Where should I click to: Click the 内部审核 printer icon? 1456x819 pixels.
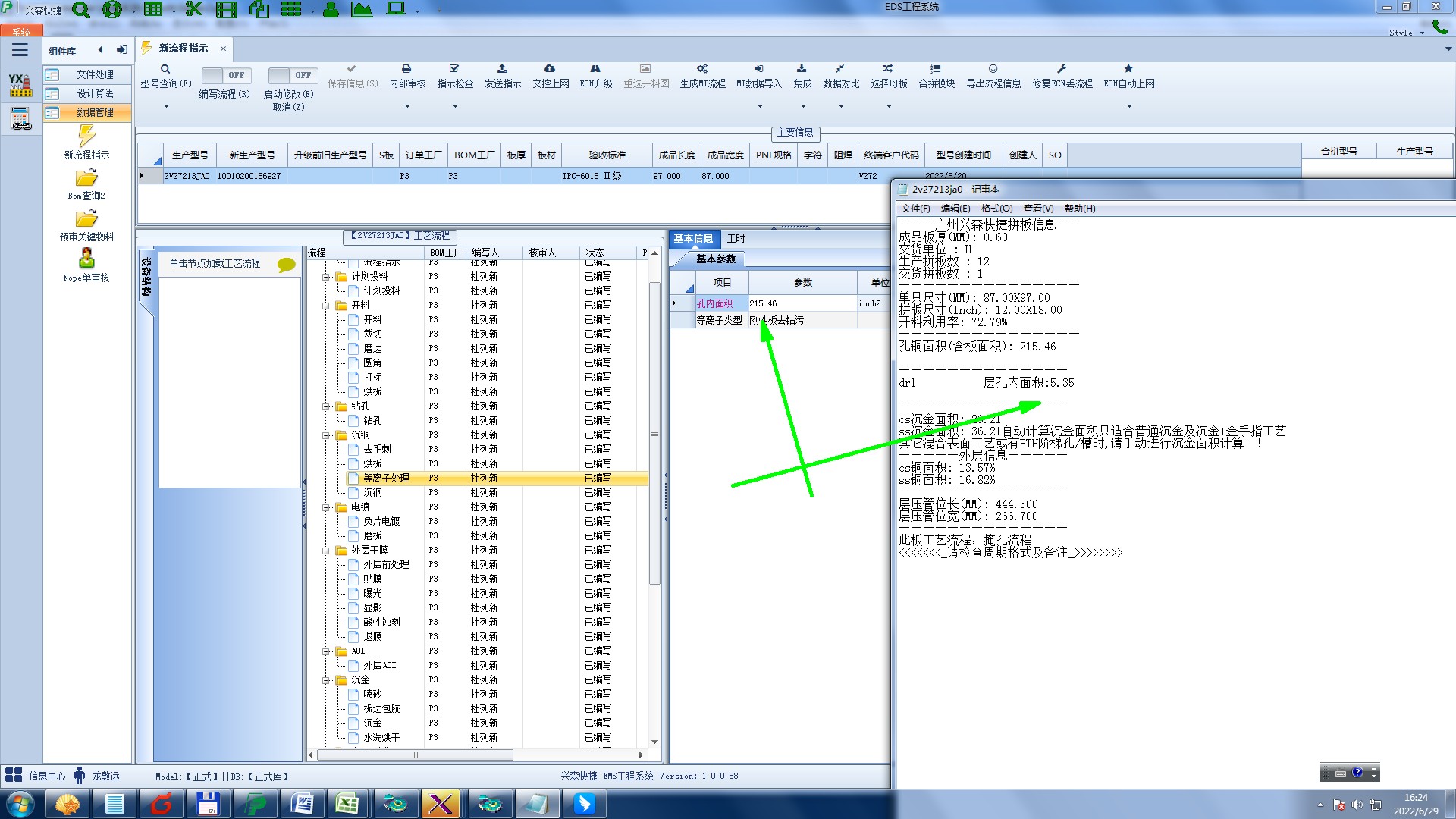pyautogui.click(x=406, y=69)
